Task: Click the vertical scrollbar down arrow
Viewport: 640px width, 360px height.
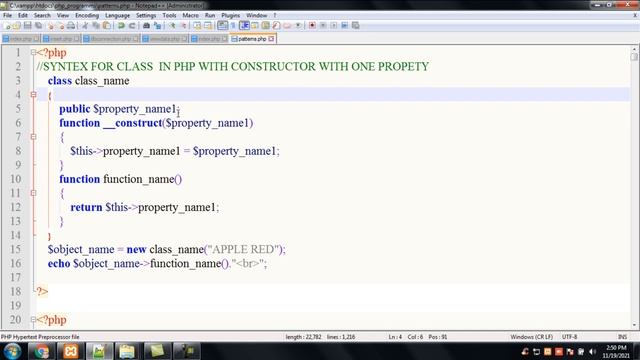Action: click(x=634, y=325)
